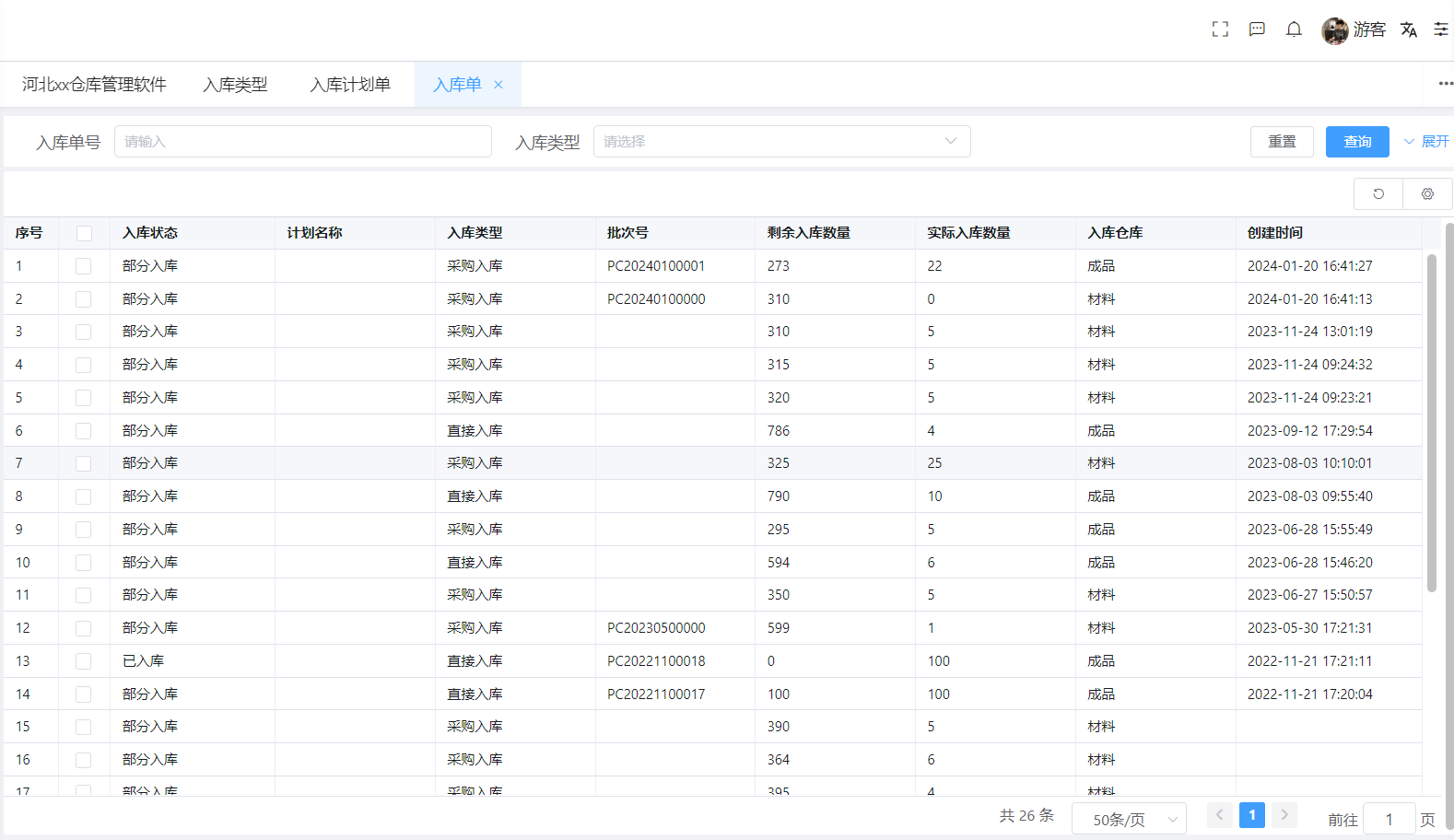The image size is (1454, 840).
Task: Click timestamp 2023-09-12 17:29:54
Action: [1310, 431]
